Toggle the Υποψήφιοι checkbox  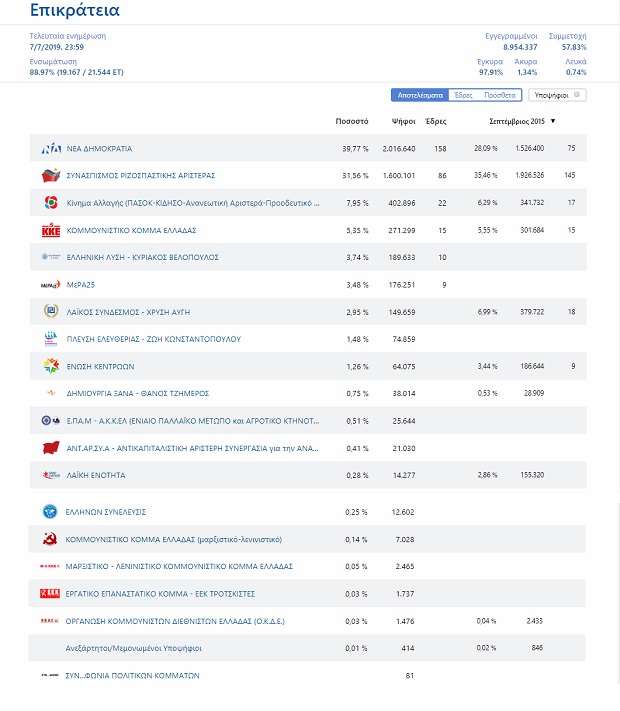click(x=578, y=95)
